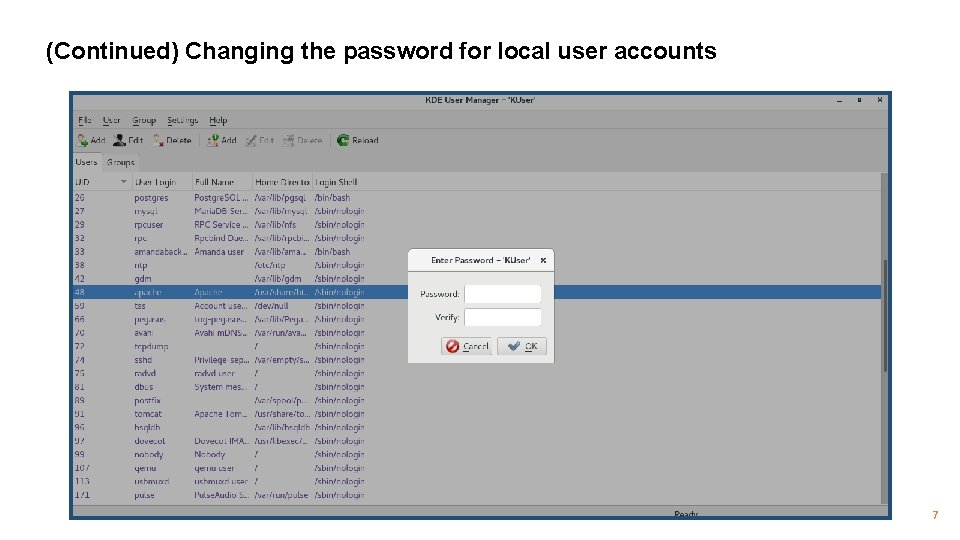
Task: Click the /var/lib/gdm home directory cell
Action: [x=278, y=279]
